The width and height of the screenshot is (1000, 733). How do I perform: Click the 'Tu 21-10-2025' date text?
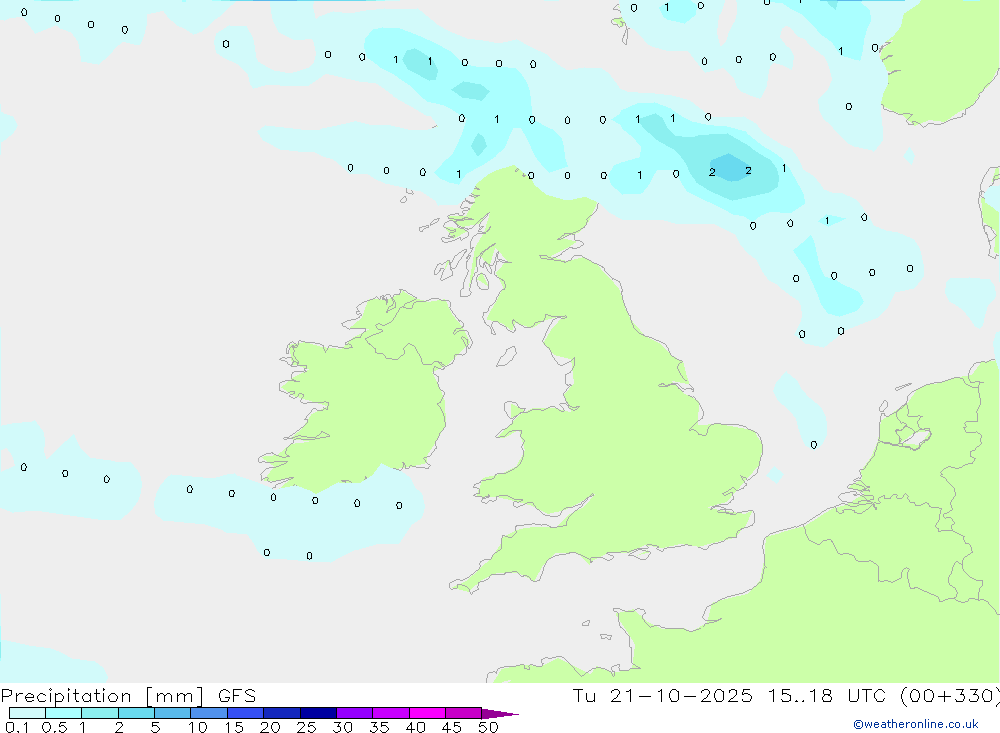pyautogui.click(x=662, y=696)
